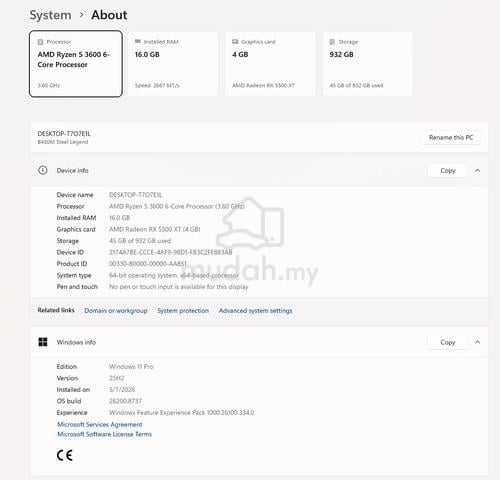Open System protection link
The image size is (500, 480).
[x=183, y=311]
